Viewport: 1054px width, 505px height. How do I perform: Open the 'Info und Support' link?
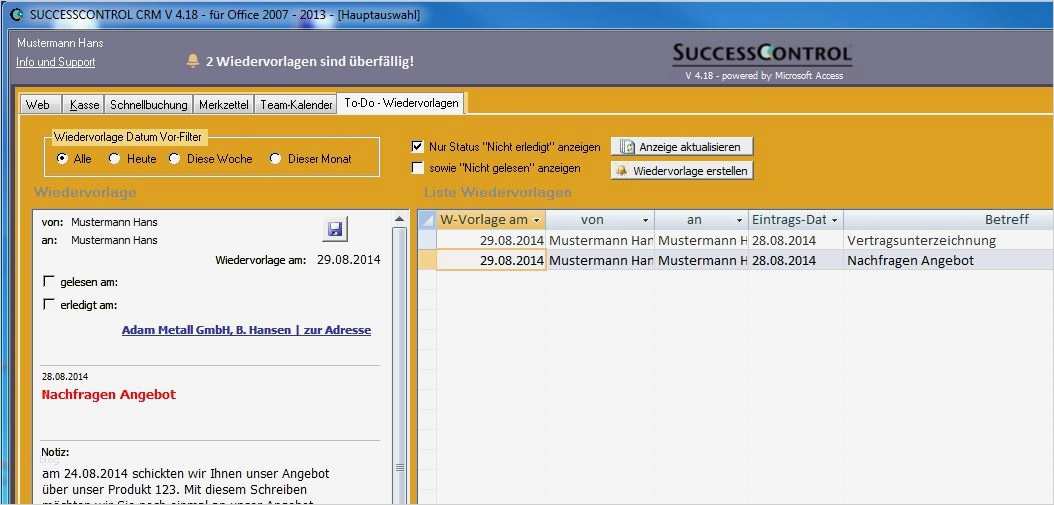[56, 62]
